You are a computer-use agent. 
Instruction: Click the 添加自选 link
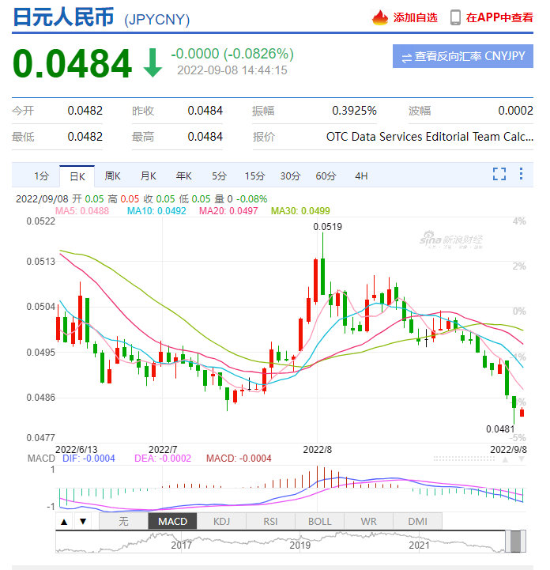click(415, 17)
